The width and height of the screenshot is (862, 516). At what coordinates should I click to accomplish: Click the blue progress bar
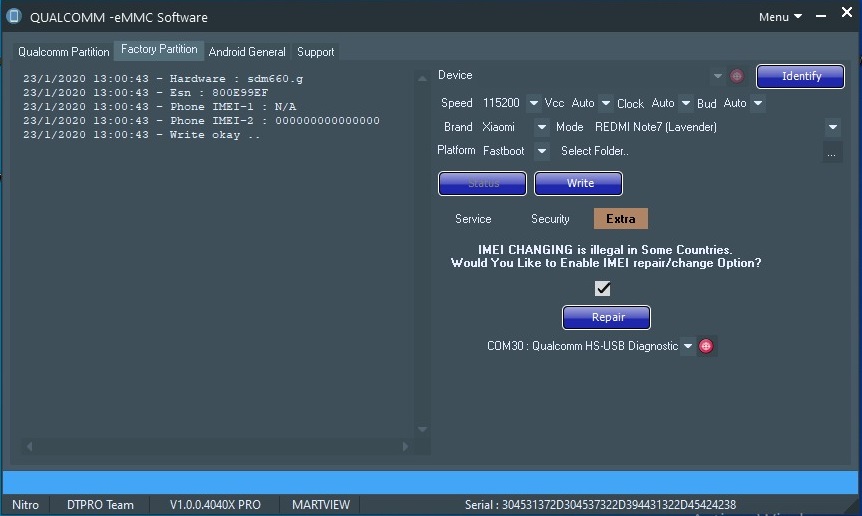[x=430, y=481]
